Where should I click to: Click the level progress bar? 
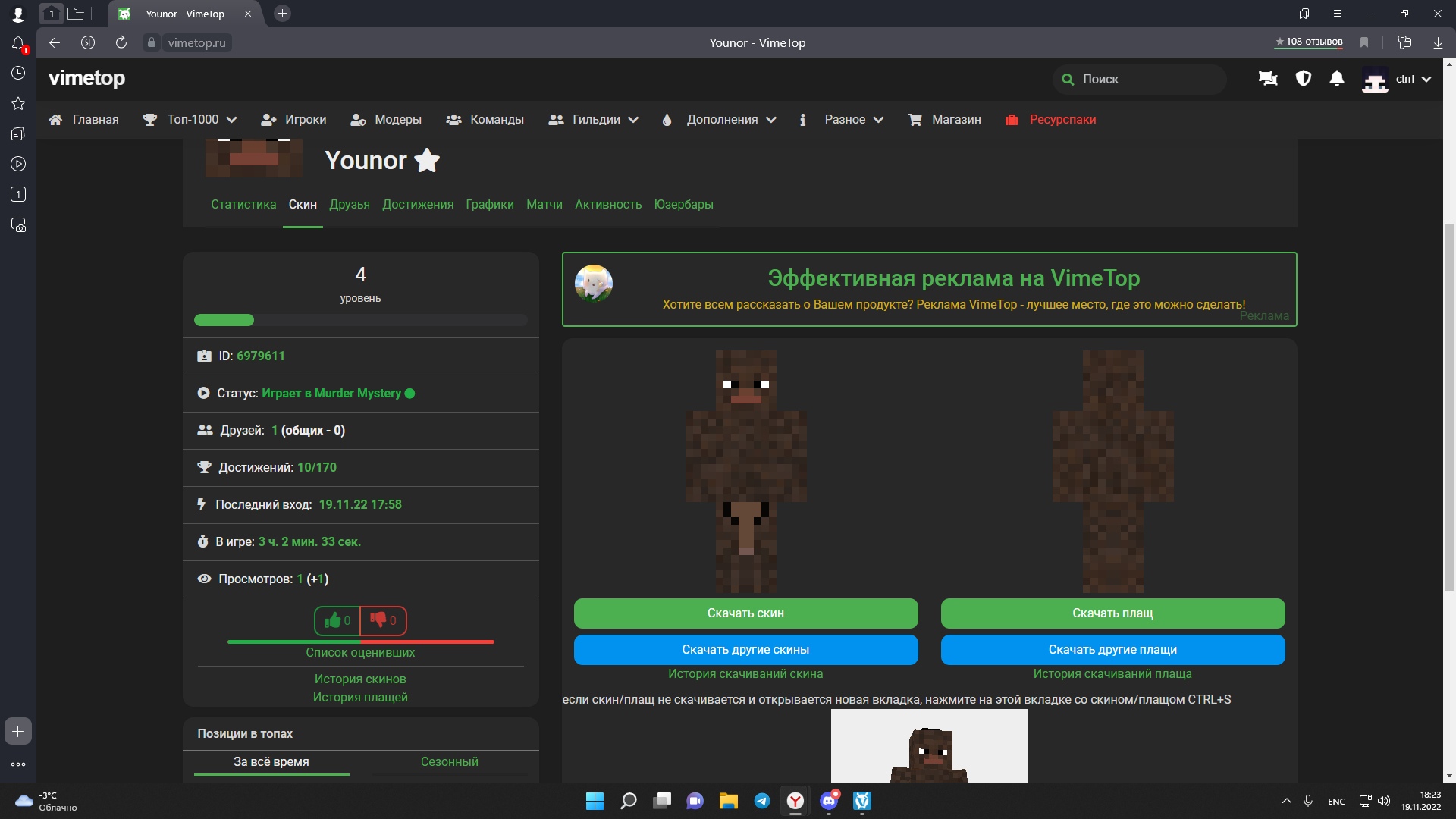click(x=360, y=320)
